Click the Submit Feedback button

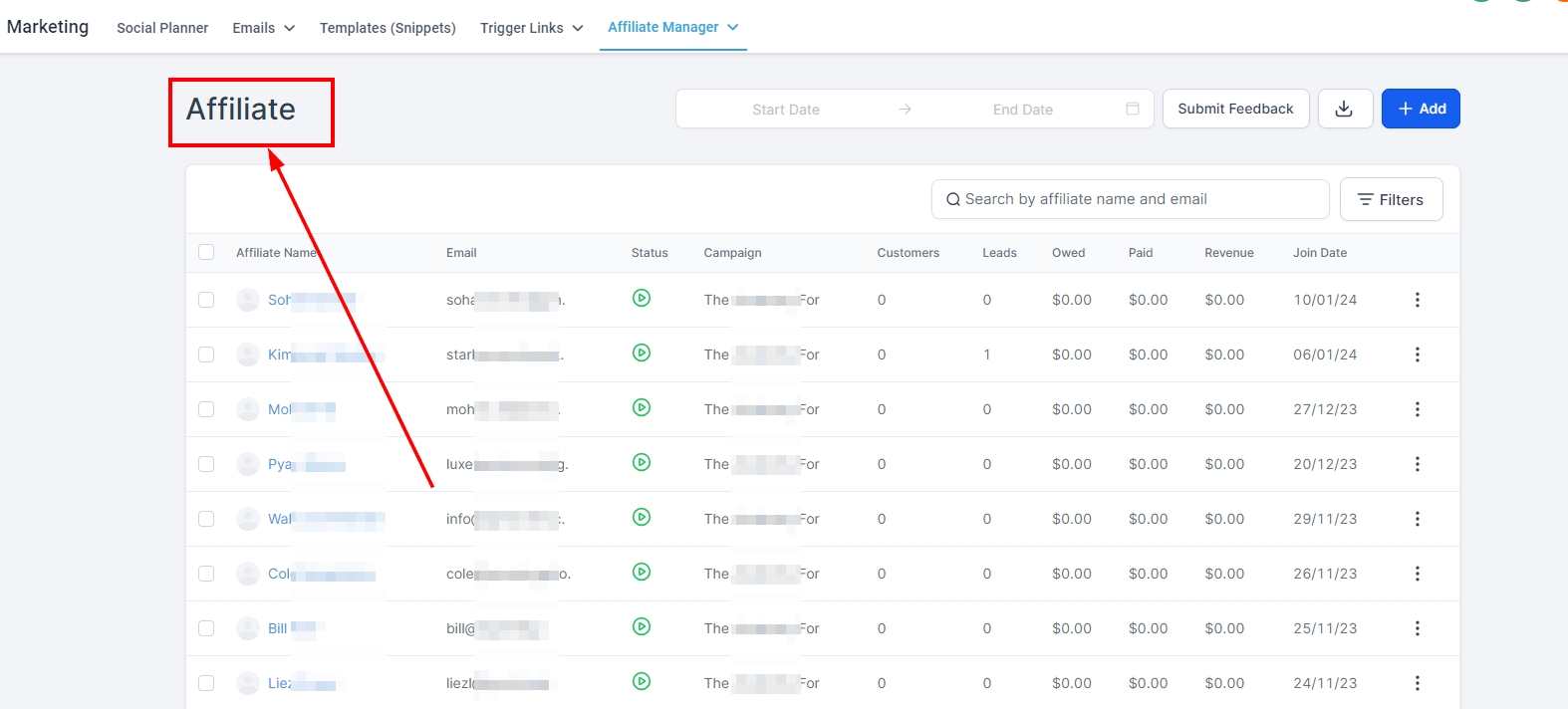tap(1235, 109)
